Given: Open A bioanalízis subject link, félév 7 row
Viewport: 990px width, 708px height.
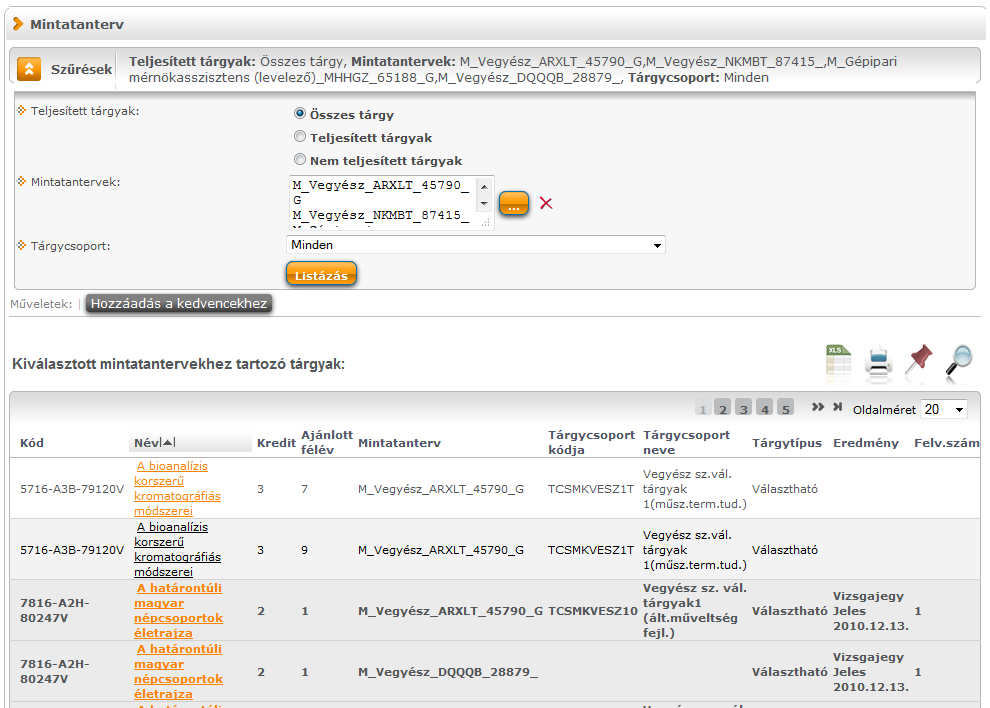Looking at the screenshot, I should point(177,488).
